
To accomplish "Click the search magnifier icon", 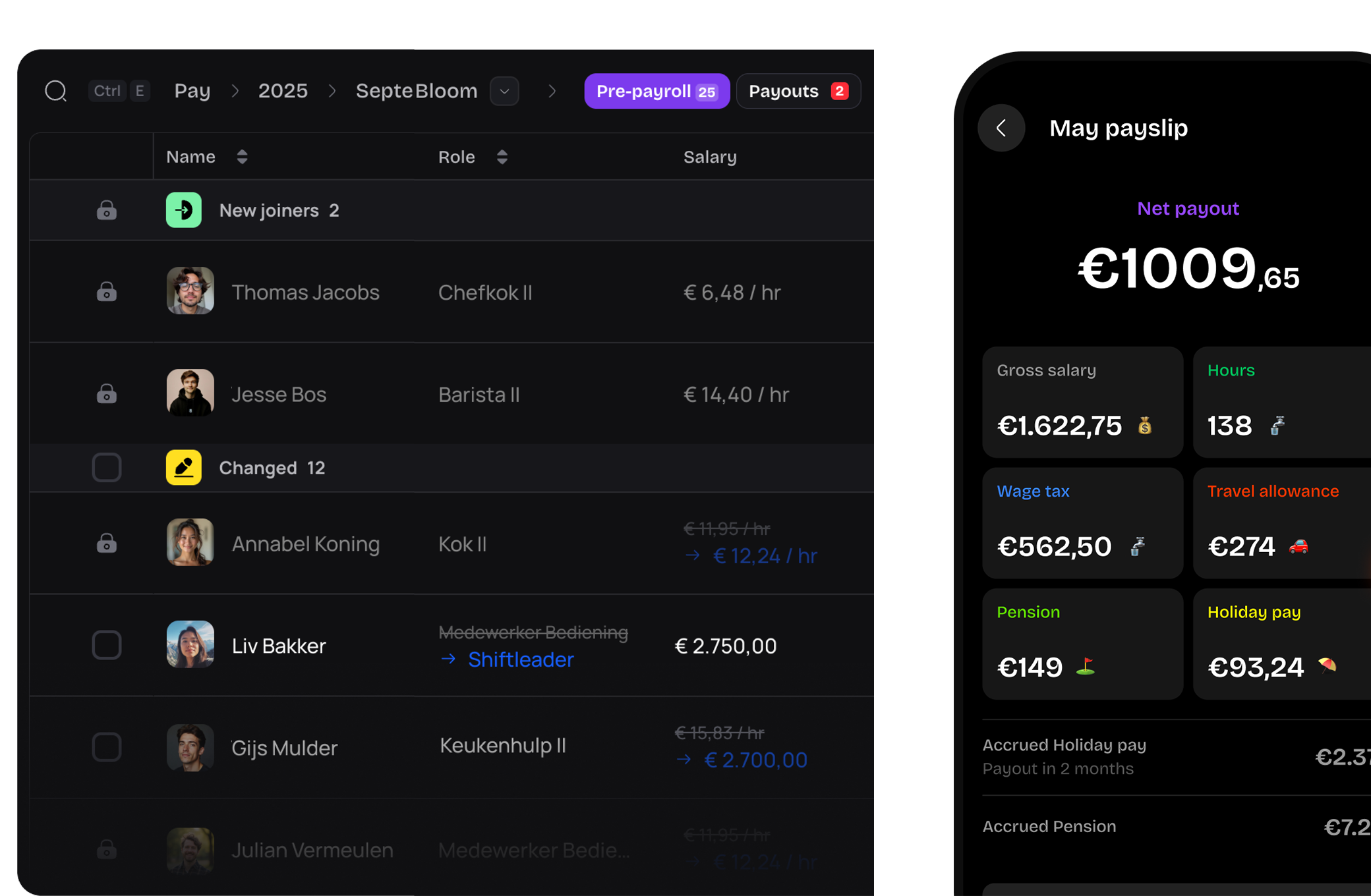I will coord(56,91).
